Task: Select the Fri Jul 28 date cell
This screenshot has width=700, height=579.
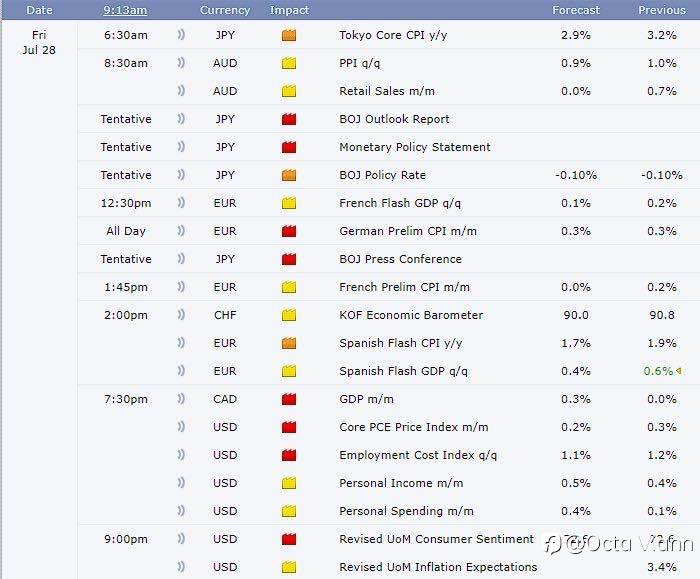Action: pyautogui.click(x=39, y=42)
